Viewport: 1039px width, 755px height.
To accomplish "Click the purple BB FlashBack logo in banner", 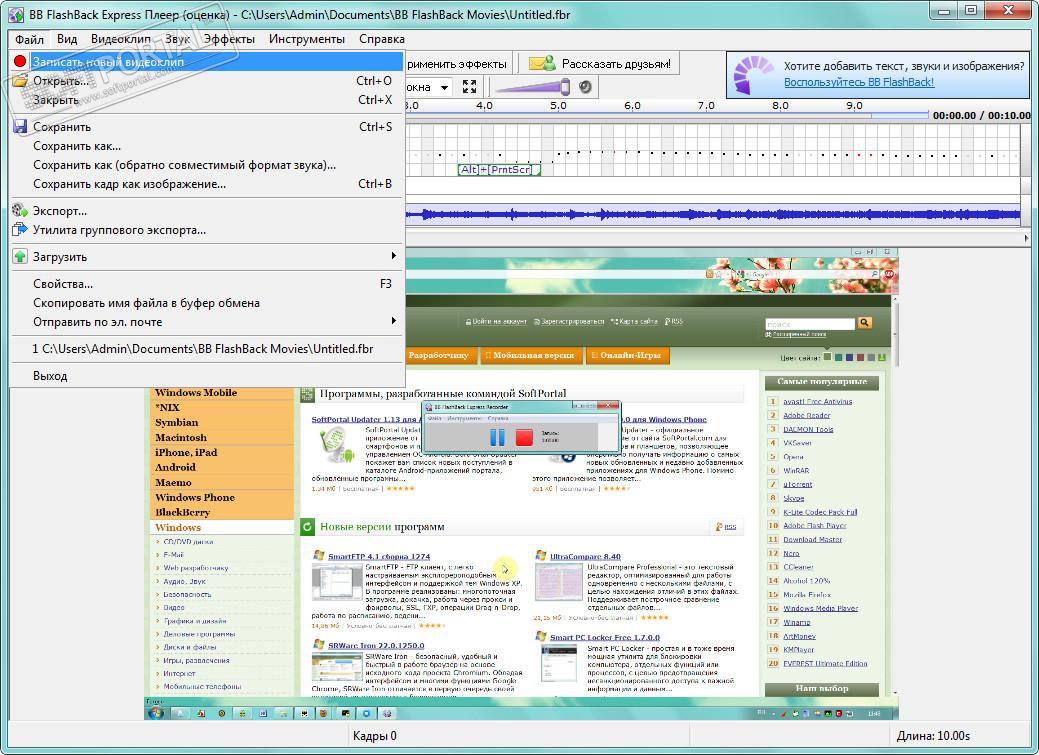I will [753, 74].
